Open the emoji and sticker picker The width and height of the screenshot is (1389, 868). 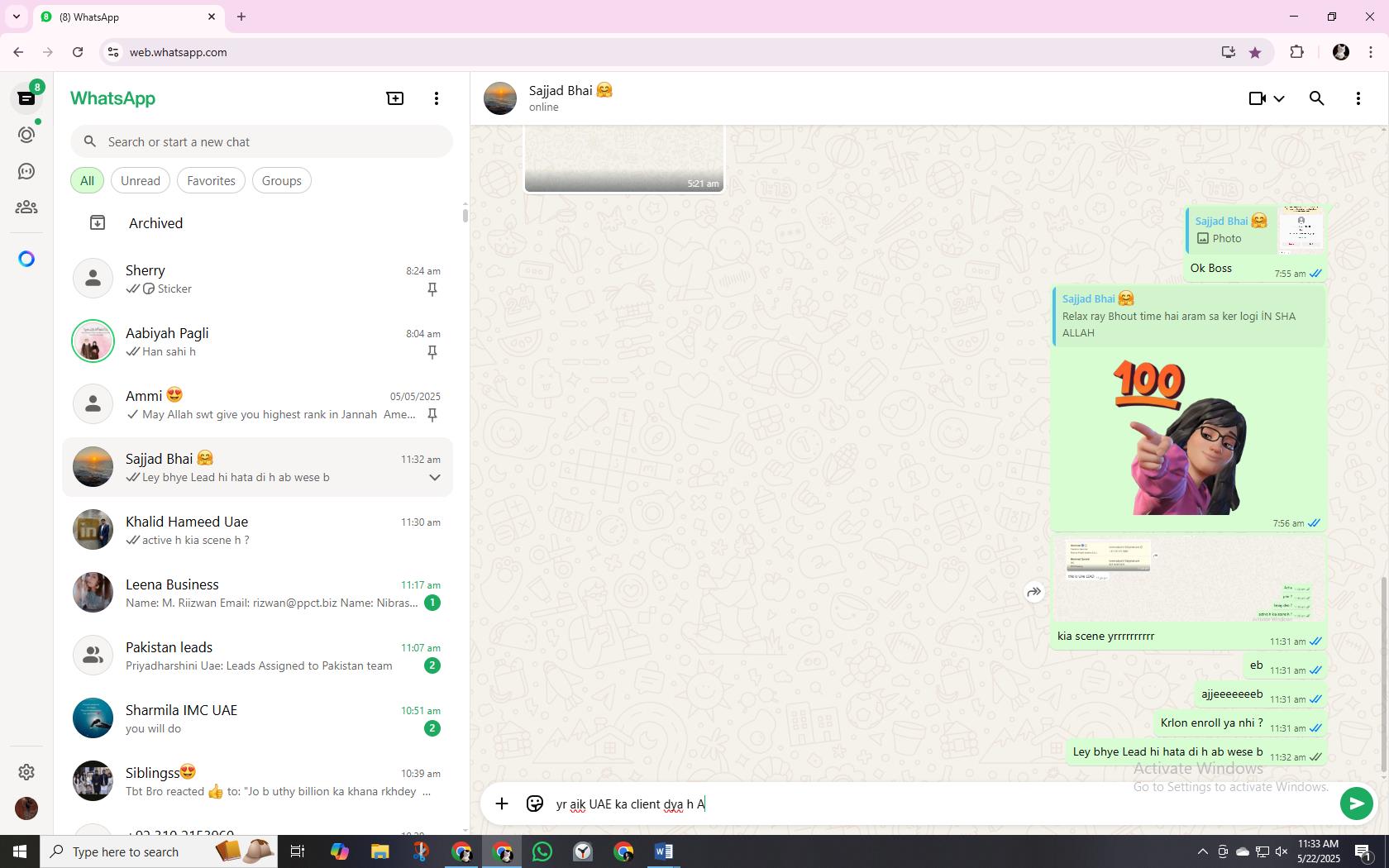click(535, 804)
